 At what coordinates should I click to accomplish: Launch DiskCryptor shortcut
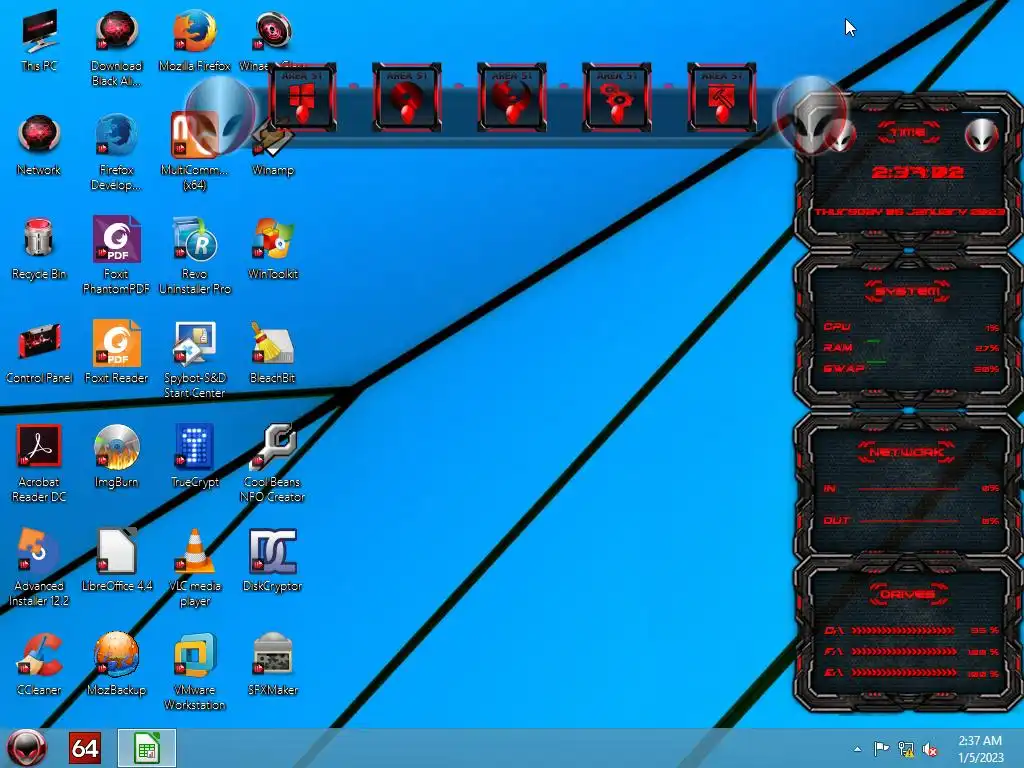[x=272, y=560]
